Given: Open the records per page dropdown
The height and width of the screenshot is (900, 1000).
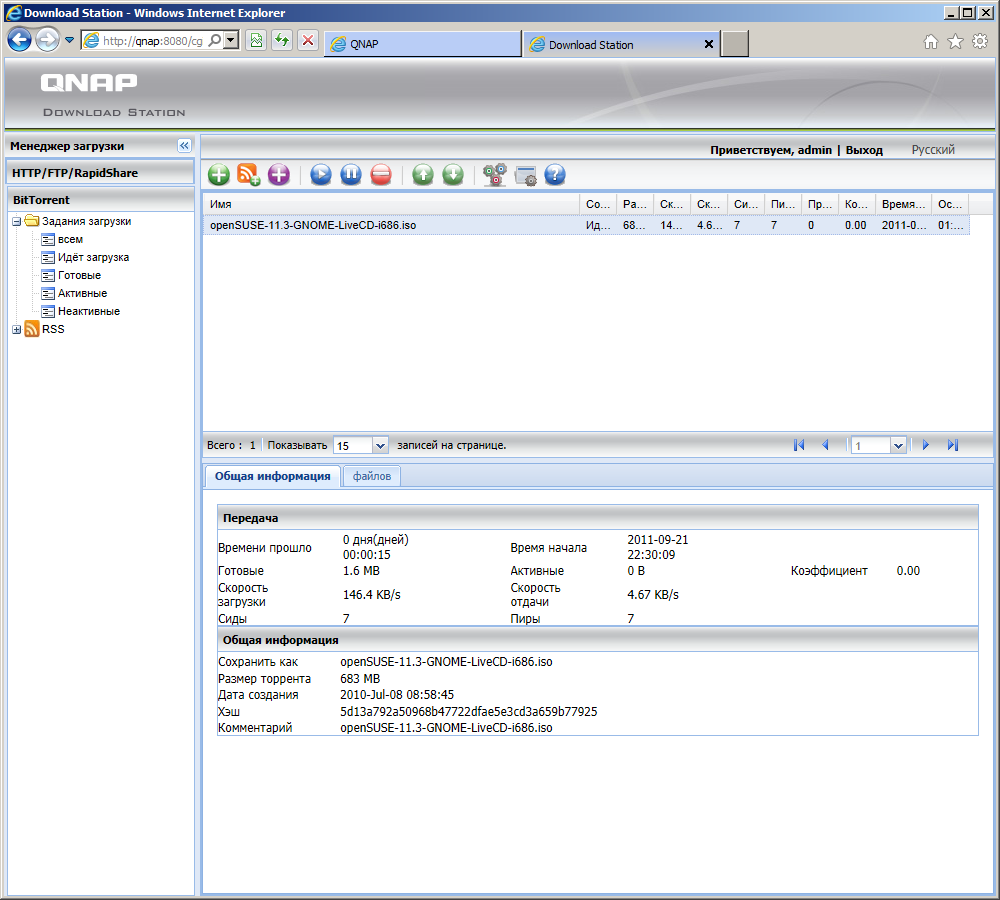Looking at the screenshot, I should (x=380, y=445).
